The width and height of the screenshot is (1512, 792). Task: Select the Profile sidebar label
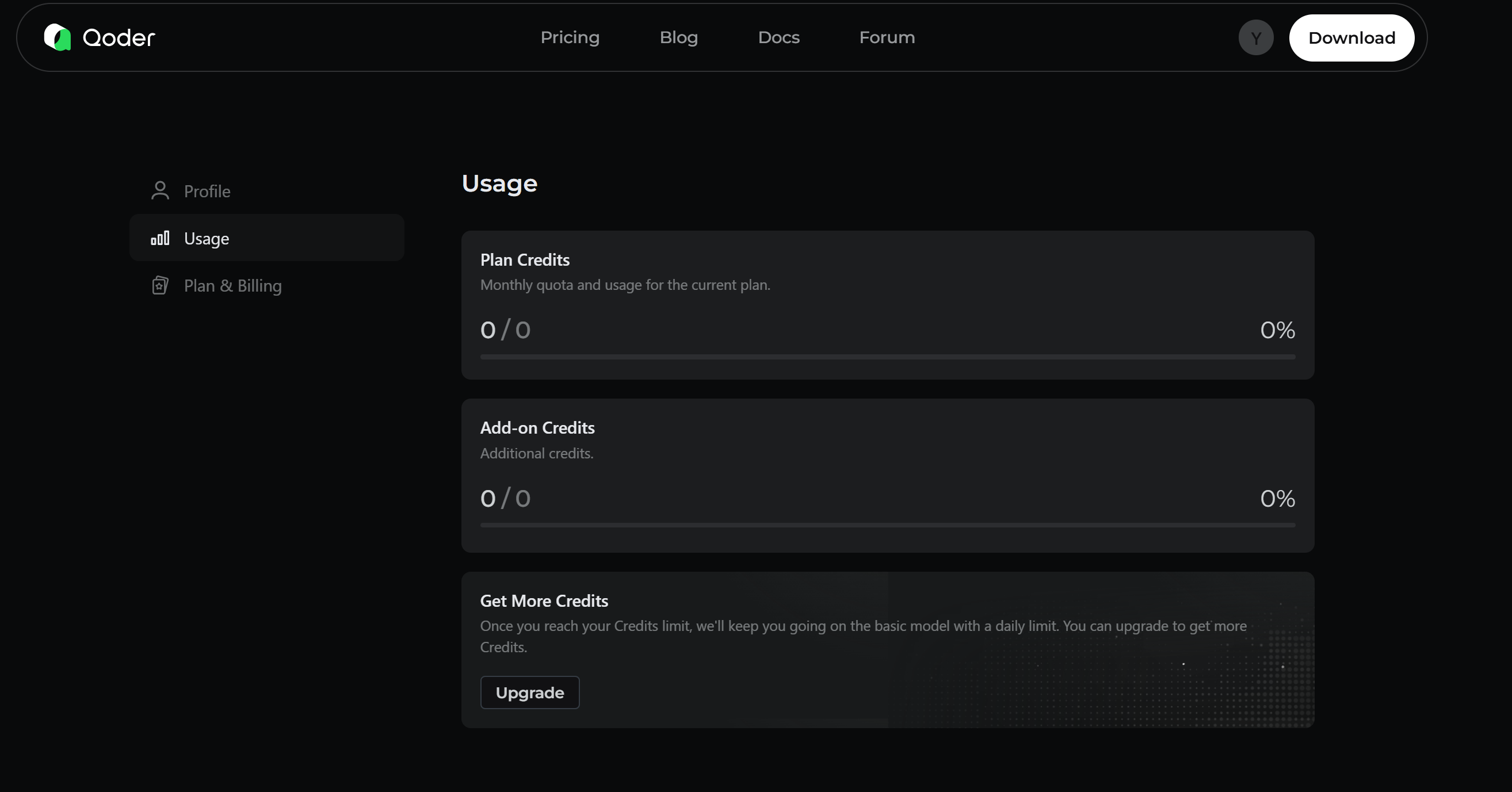coord(207,192)
